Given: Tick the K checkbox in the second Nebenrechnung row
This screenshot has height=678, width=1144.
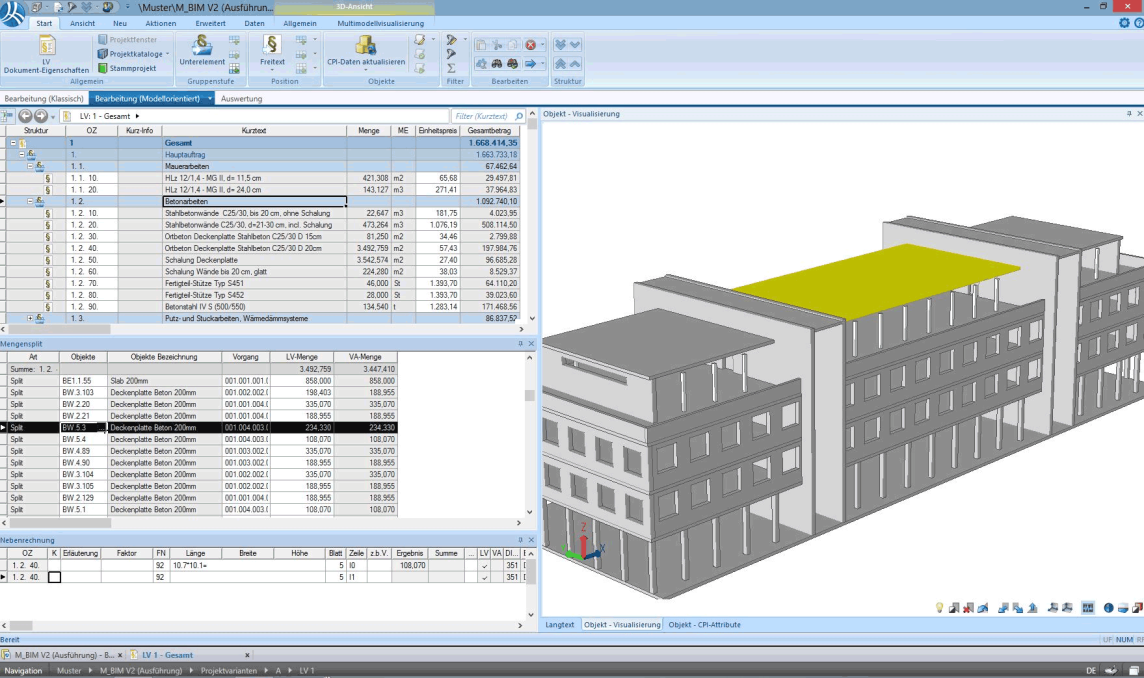Looking at the screenshot, I should [x=54, y=577].
